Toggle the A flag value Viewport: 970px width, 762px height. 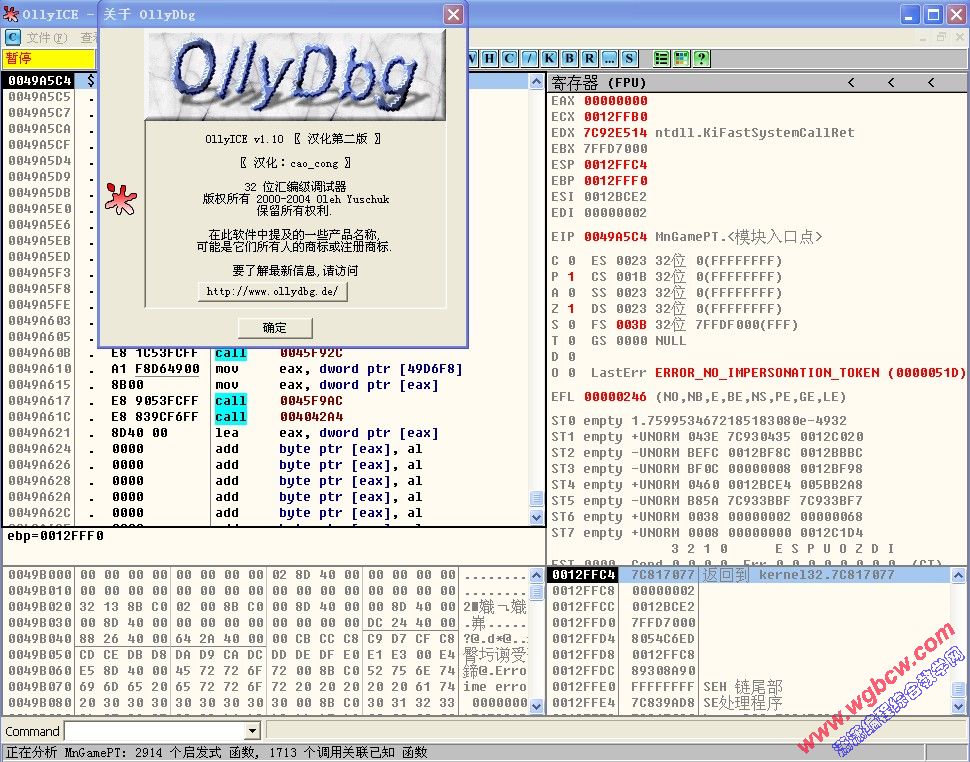pyautogui.click(x=571, y=293)
